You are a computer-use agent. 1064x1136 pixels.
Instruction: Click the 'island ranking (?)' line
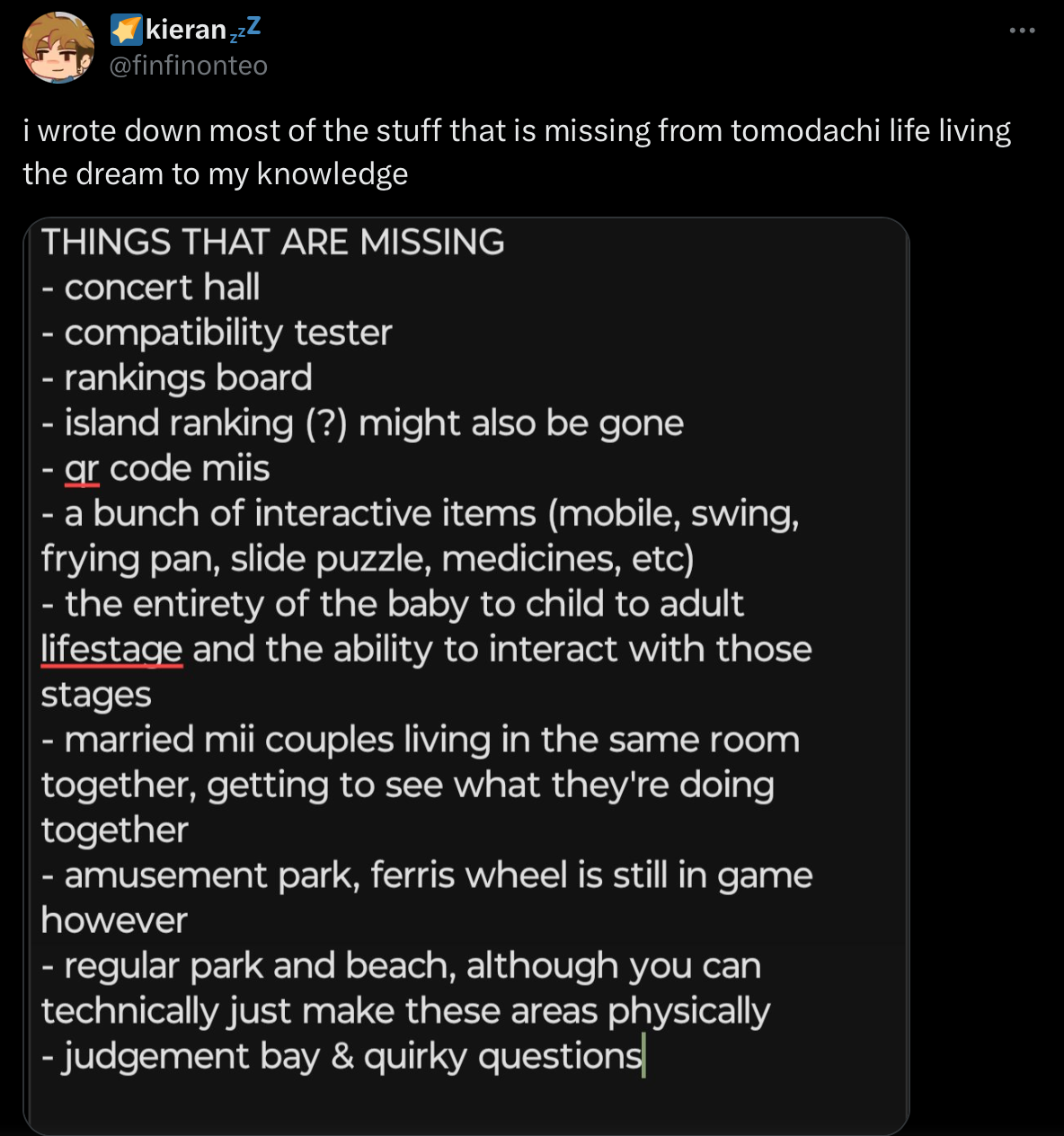point(363,423)
